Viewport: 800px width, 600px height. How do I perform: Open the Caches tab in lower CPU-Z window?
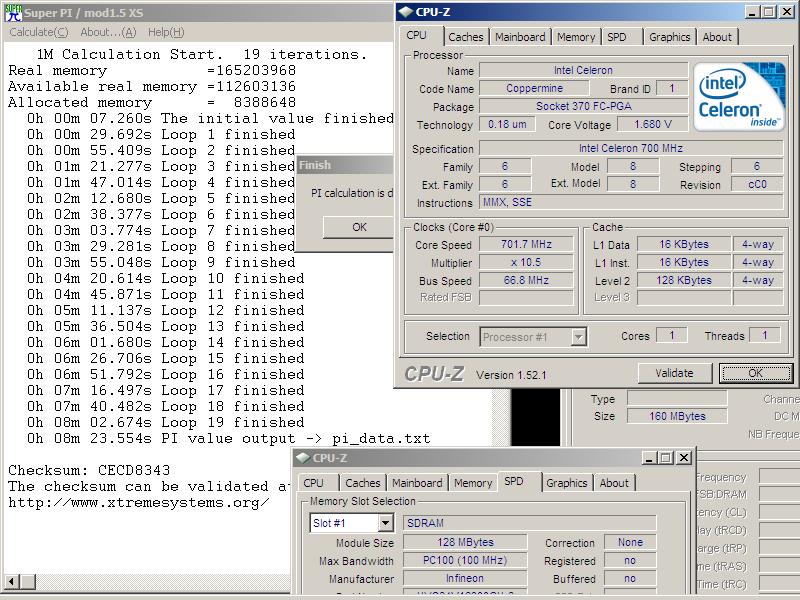coord(362,483)
